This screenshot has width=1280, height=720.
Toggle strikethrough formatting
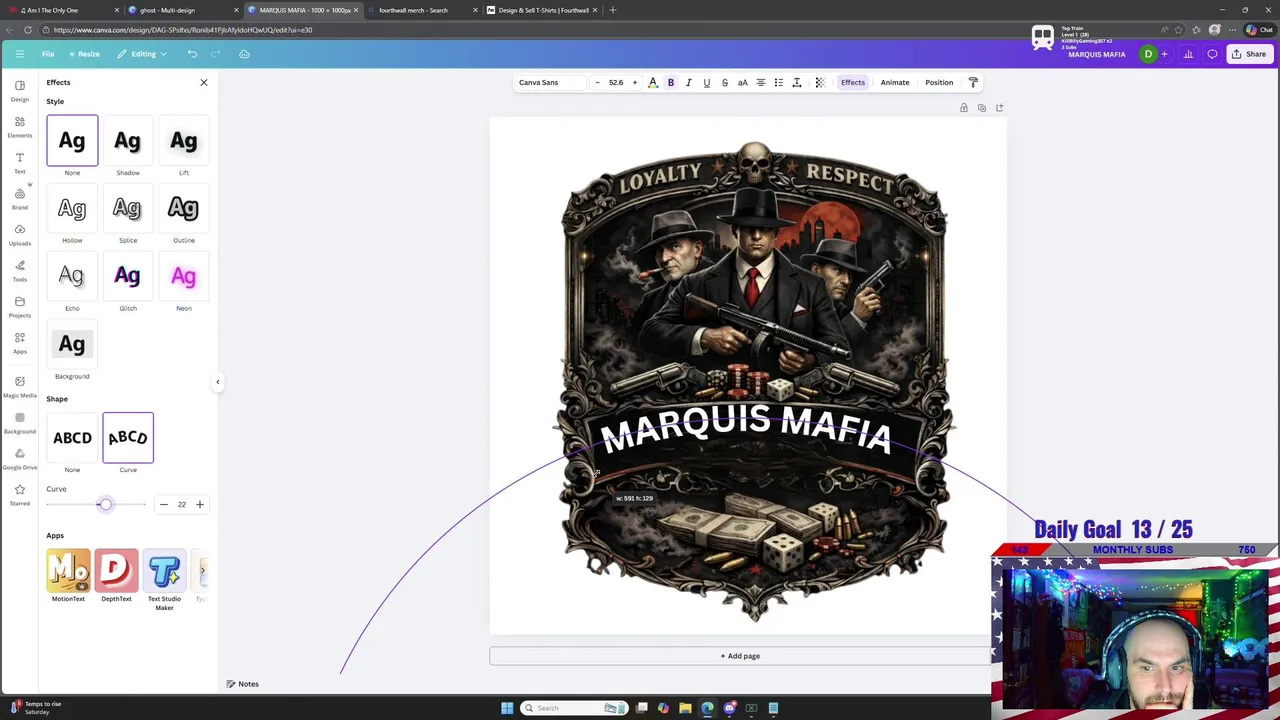coord(725,82)
